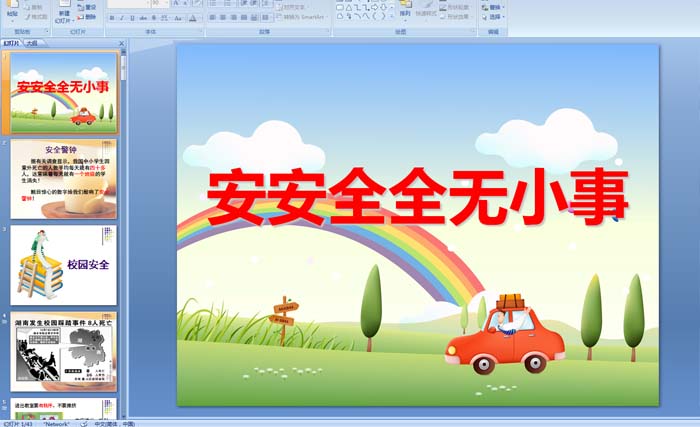Select the rectangle shape in gallery

340,8
